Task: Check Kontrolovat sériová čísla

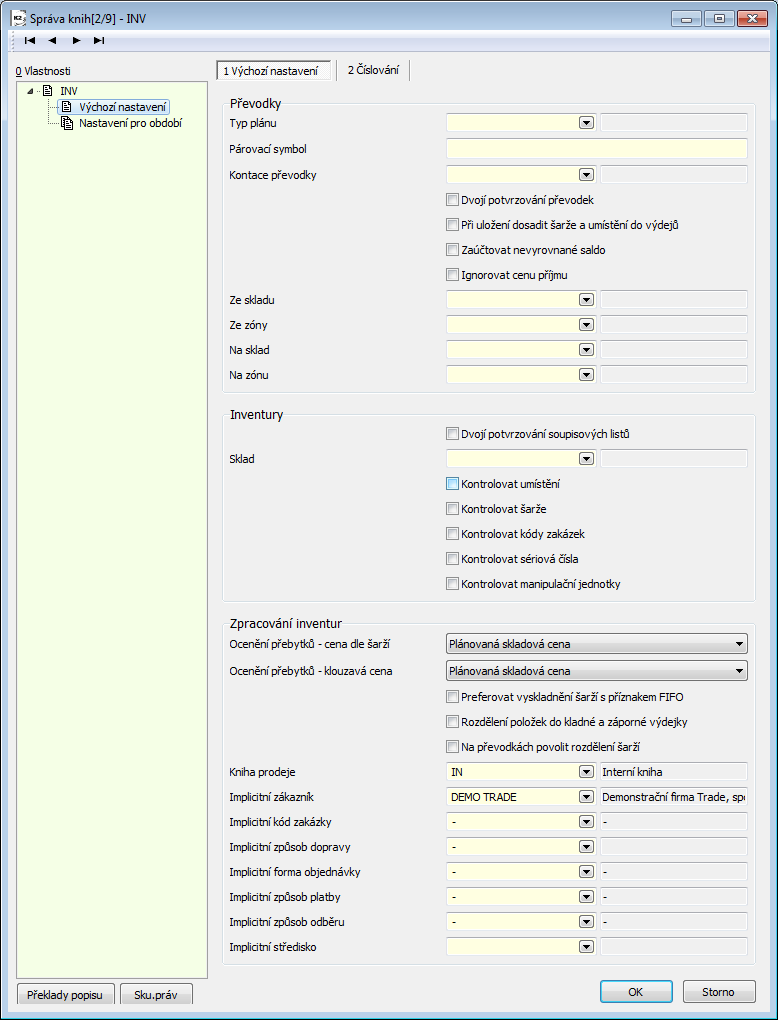Action: (x=453, y=558)
